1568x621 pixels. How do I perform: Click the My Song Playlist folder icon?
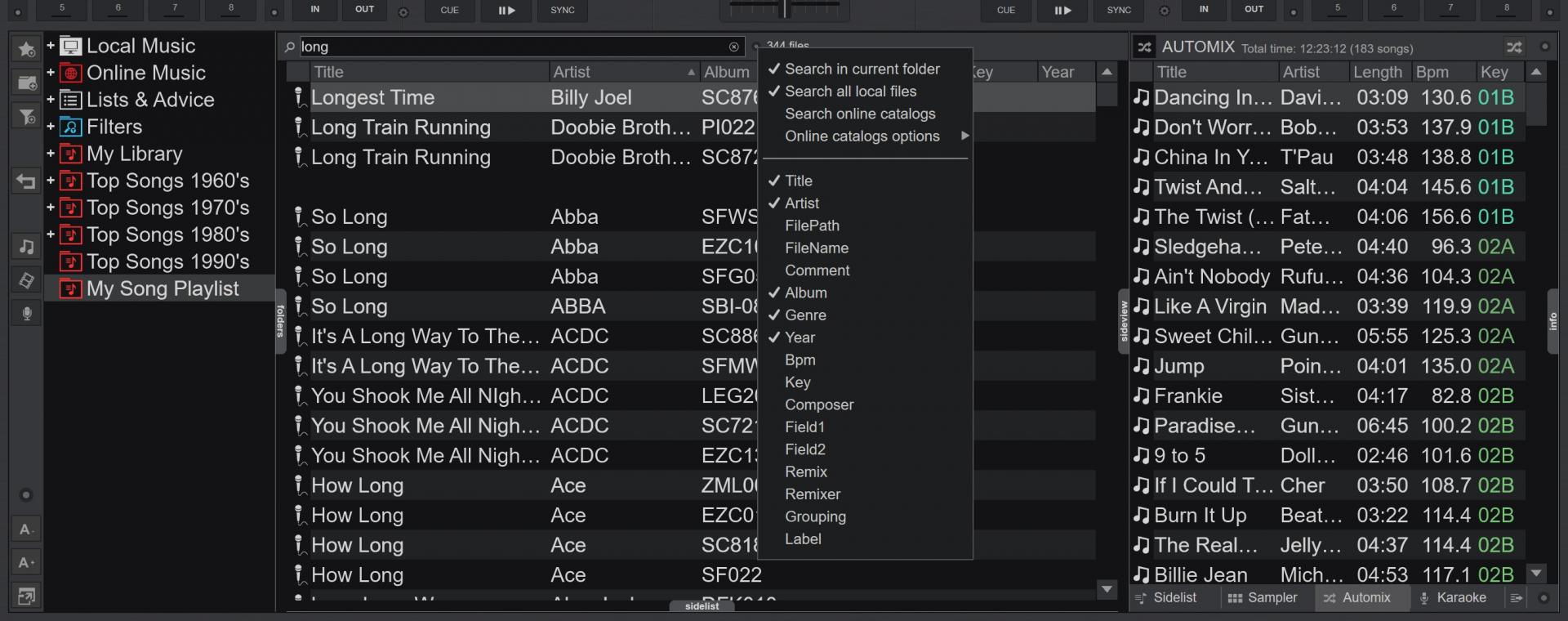click(71, 288)
